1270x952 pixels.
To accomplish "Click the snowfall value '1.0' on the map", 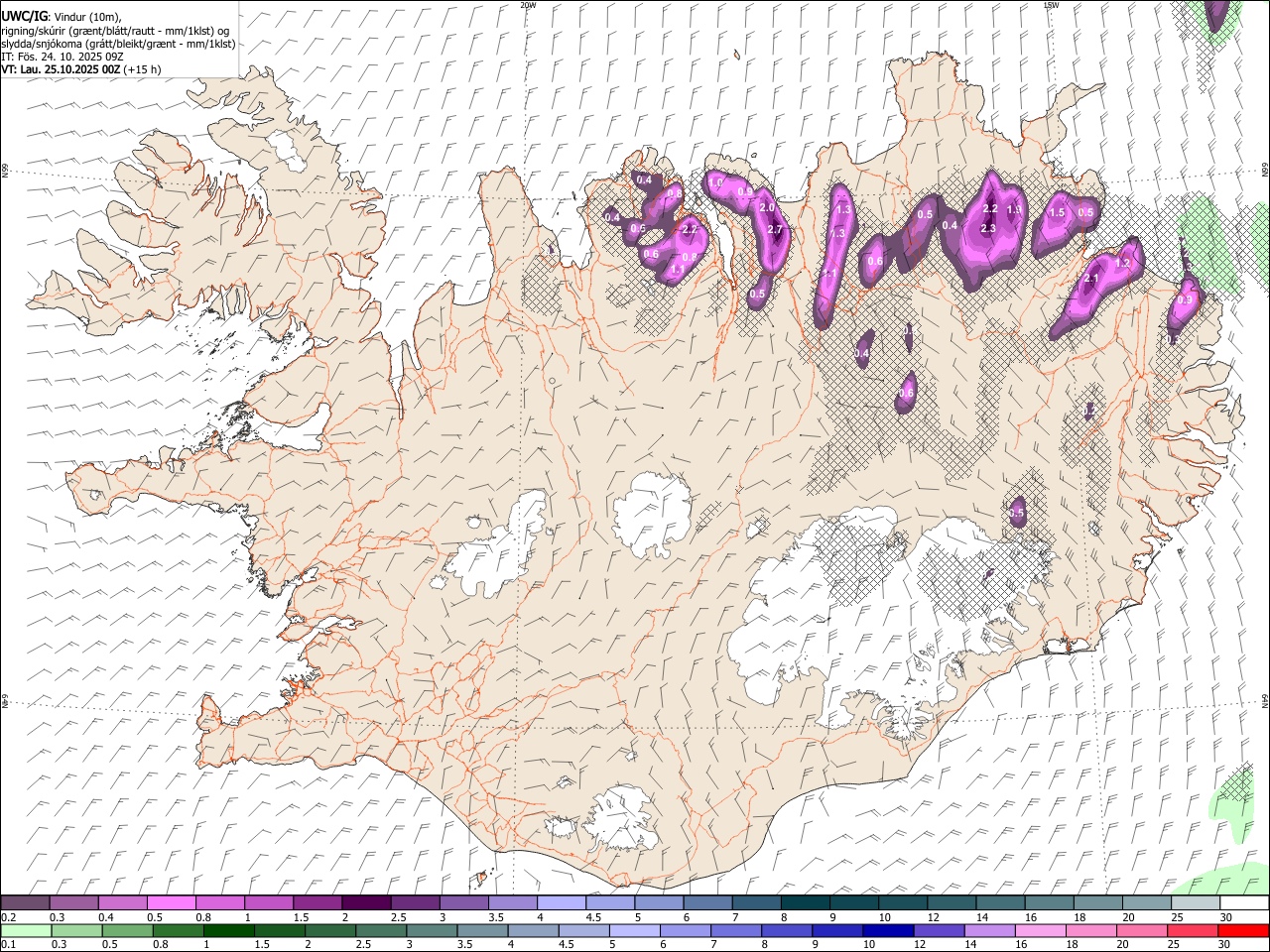I will click(x=715, y=183).
